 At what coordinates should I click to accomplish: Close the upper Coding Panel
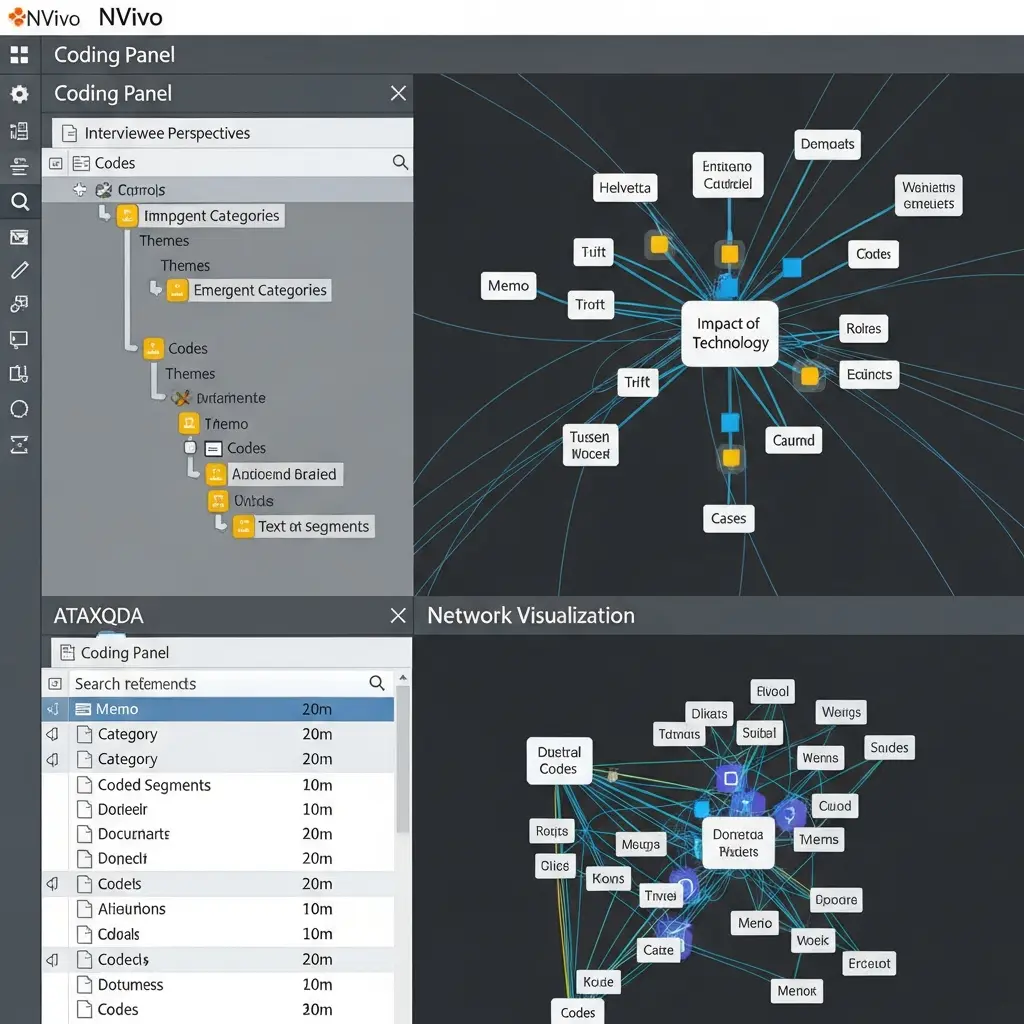398,93
